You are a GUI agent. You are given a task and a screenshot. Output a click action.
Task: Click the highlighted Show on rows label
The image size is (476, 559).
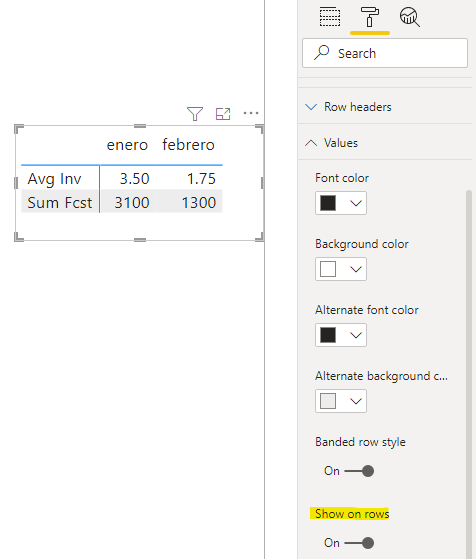[352, 514]
